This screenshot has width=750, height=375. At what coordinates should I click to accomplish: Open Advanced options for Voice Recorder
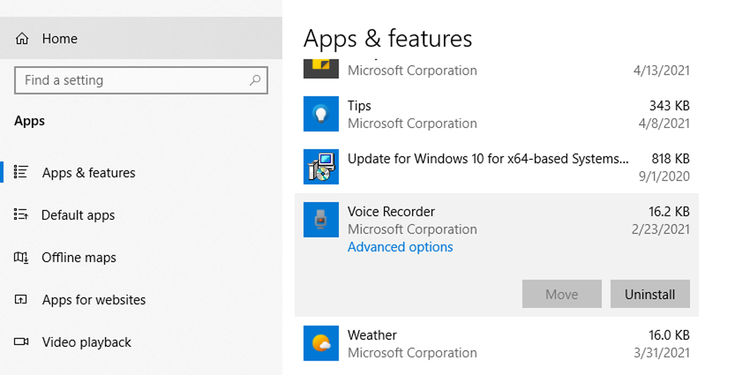[x=400, y=247]
